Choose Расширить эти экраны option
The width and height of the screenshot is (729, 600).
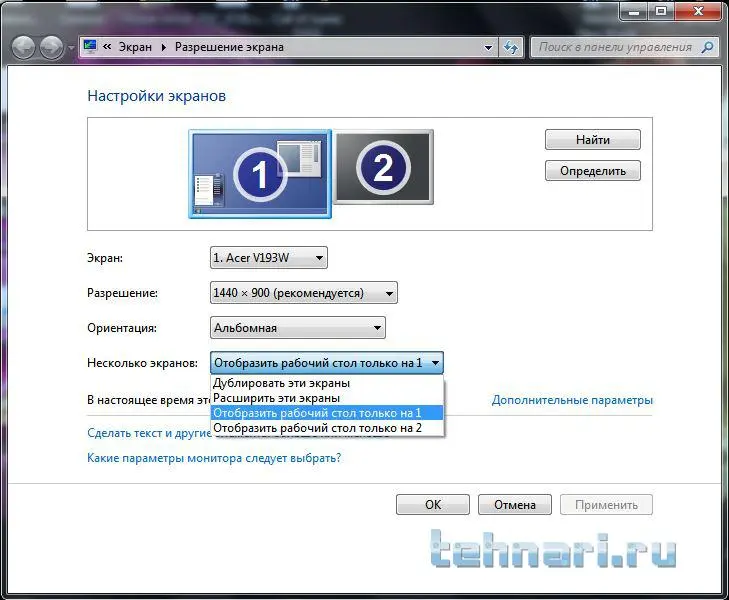(327, 398)
